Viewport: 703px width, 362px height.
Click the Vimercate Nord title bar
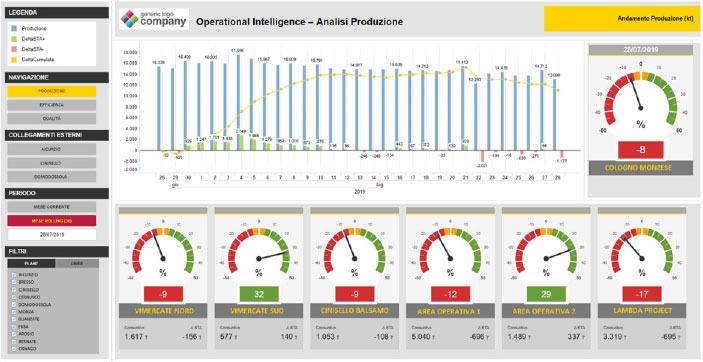(163, 310)
